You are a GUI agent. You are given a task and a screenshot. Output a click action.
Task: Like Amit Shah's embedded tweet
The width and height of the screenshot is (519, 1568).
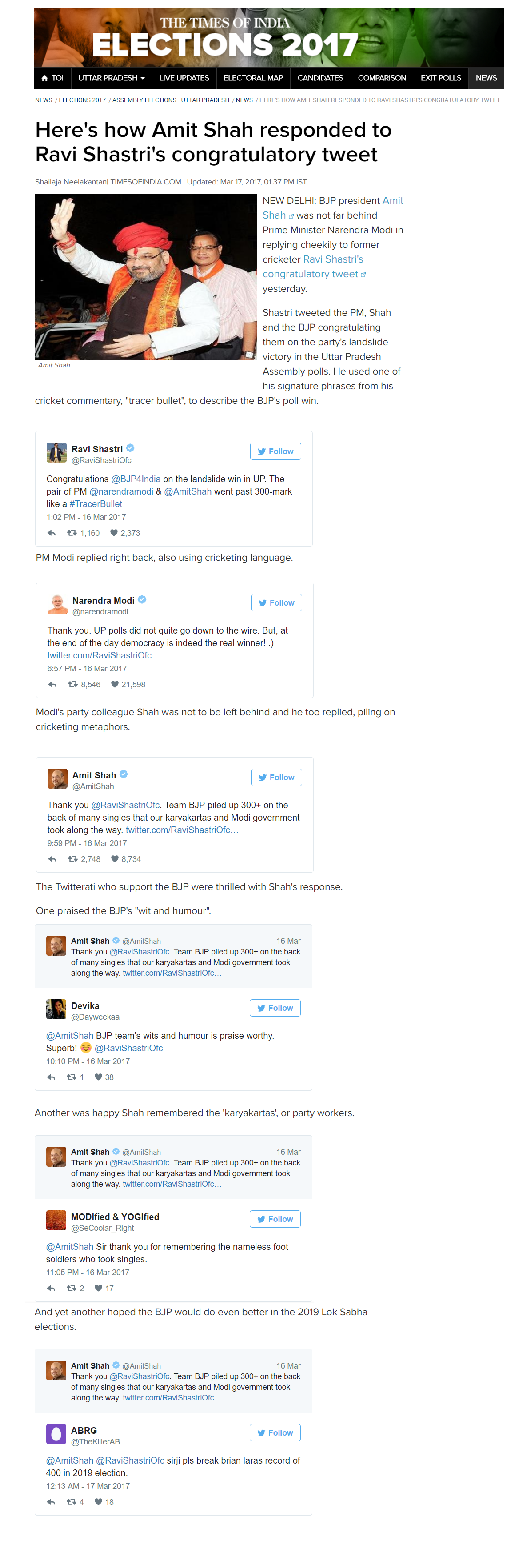(114, 859)
